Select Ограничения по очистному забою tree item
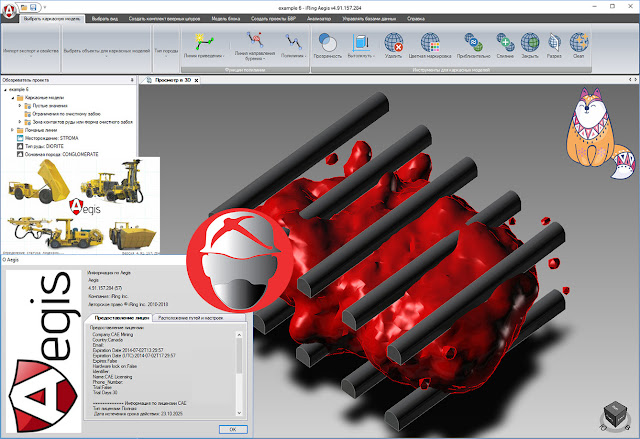 (67, 114)
